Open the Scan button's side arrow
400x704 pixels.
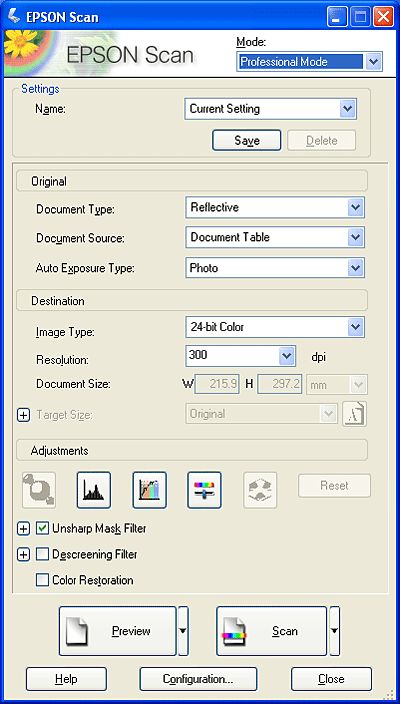tap(334, 631)
